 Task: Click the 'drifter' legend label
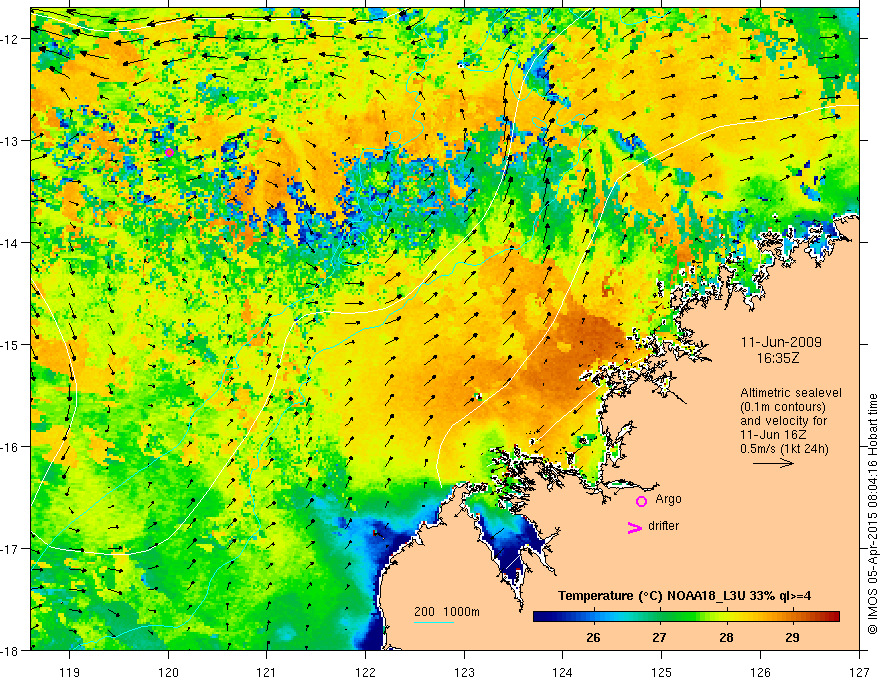pyautogui.click(x=663, y=526)
